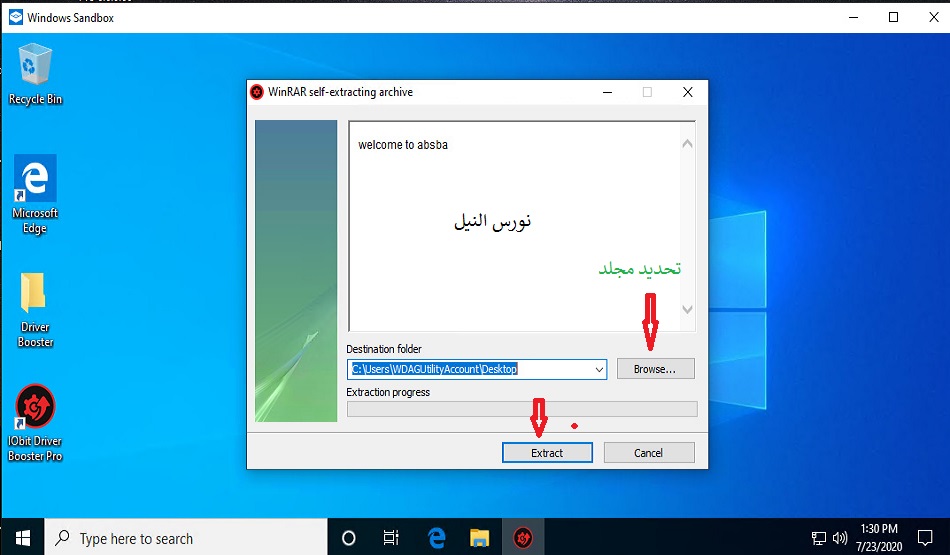
Task: Expand the Destination folder dropdown arrow
Action: coord(599,369)
